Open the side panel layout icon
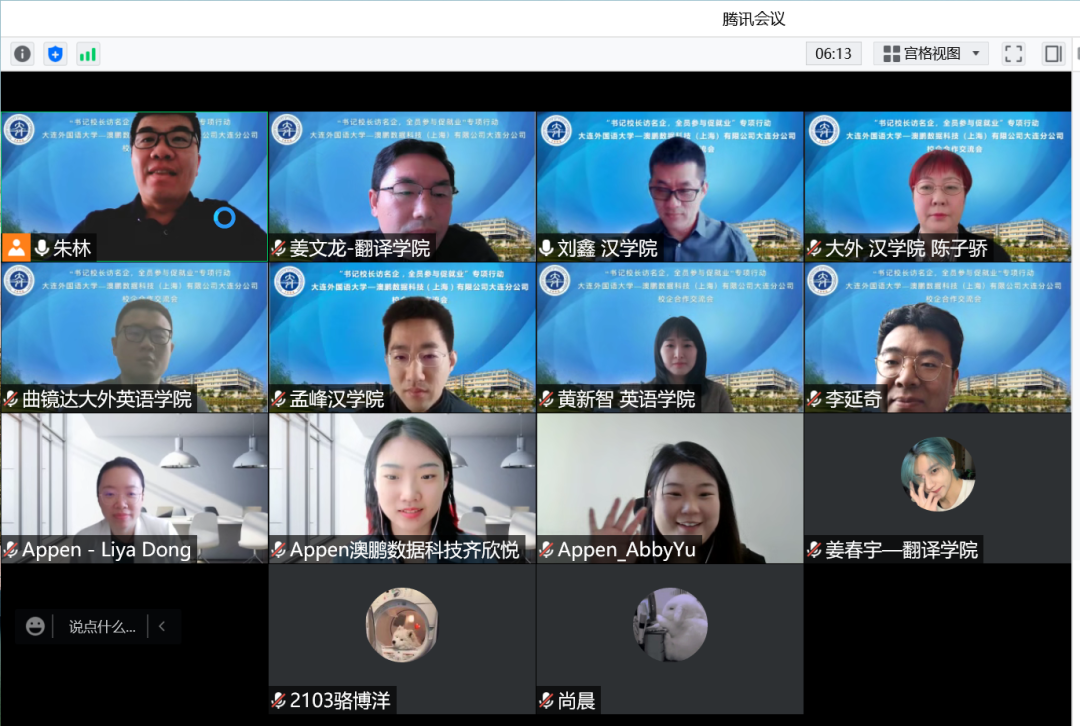1080x726 pixels. click(x=1053, y=54)
